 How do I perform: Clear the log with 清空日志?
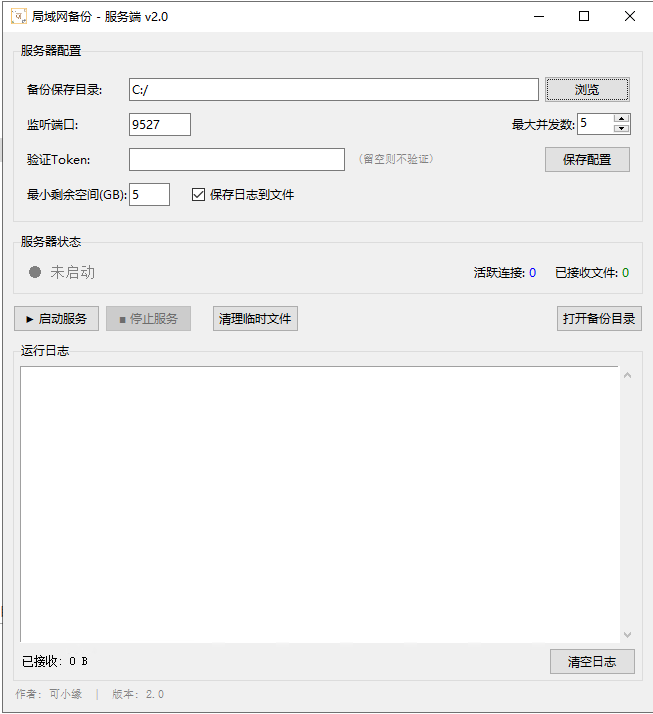pyautogui.click(x=592, y=661)
